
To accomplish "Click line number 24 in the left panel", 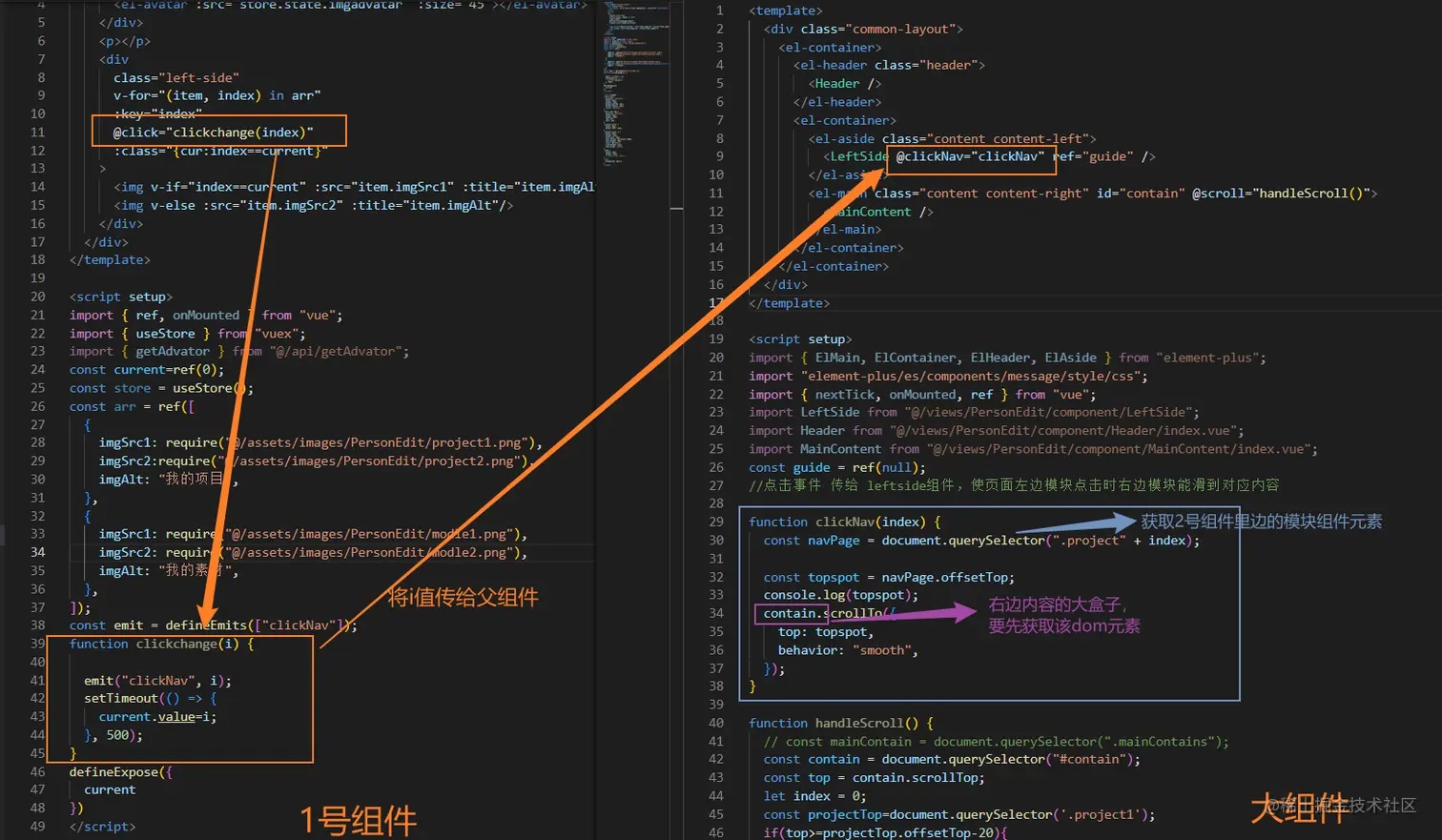I will point(37,369).
